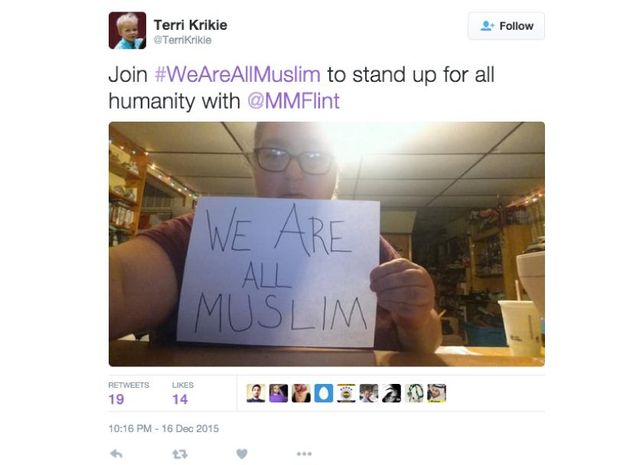Click the reply arrow icon
Screen dimensions: 620x465
click(x=116, y=454)
